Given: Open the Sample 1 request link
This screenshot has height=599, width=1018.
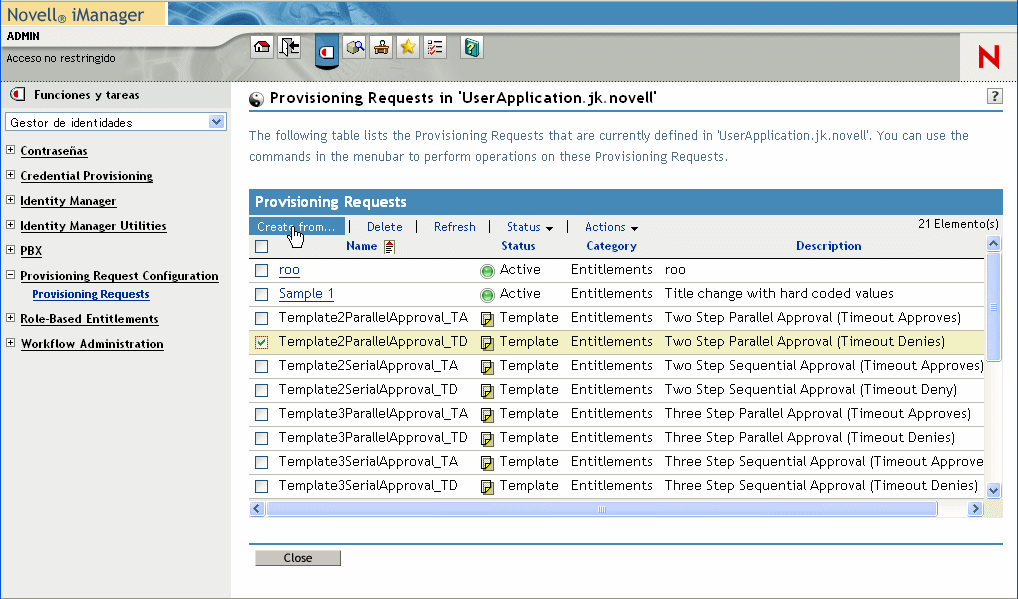Looking at the screenshot, I should [x=306, y=294].
